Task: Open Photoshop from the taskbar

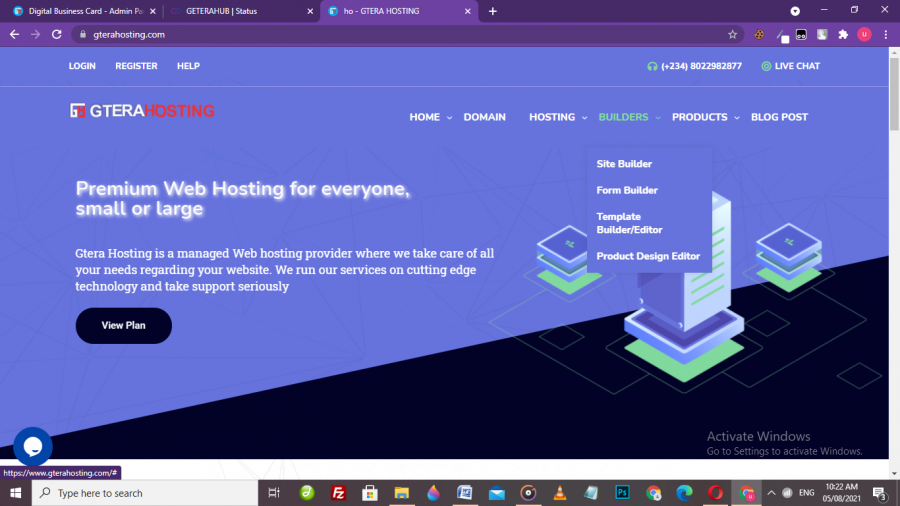Action: [x=622, y=493]
